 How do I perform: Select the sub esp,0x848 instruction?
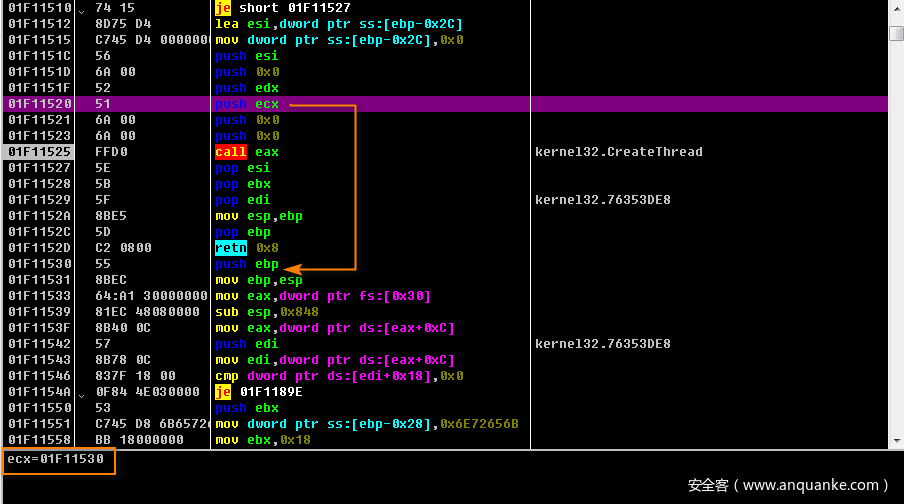tap(266, 312)
